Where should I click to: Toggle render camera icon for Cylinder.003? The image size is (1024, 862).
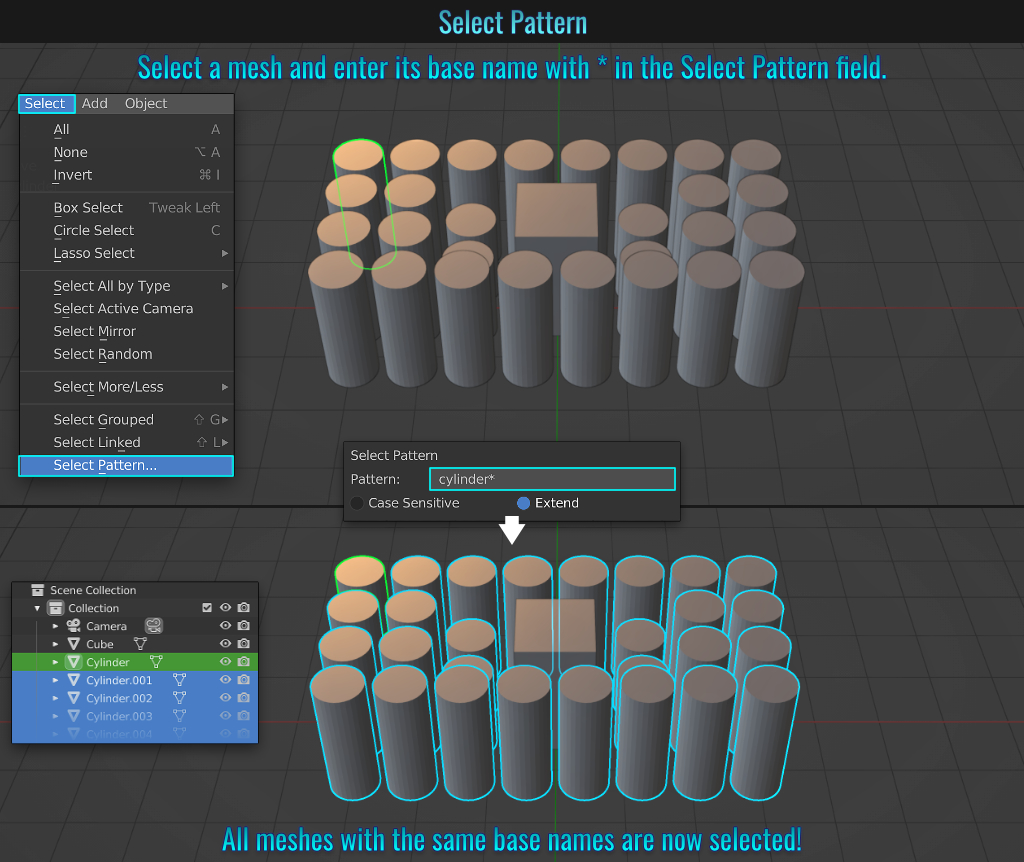click(x=244, y=715)
